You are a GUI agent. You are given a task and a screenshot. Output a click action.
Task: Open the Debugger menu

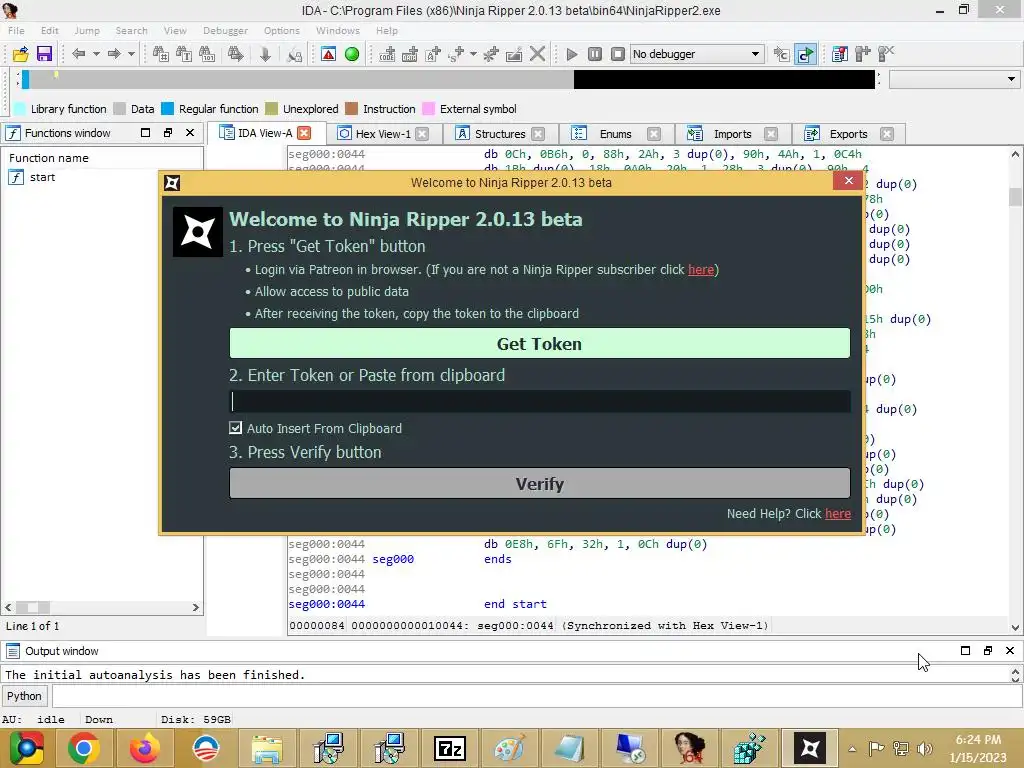225,31
